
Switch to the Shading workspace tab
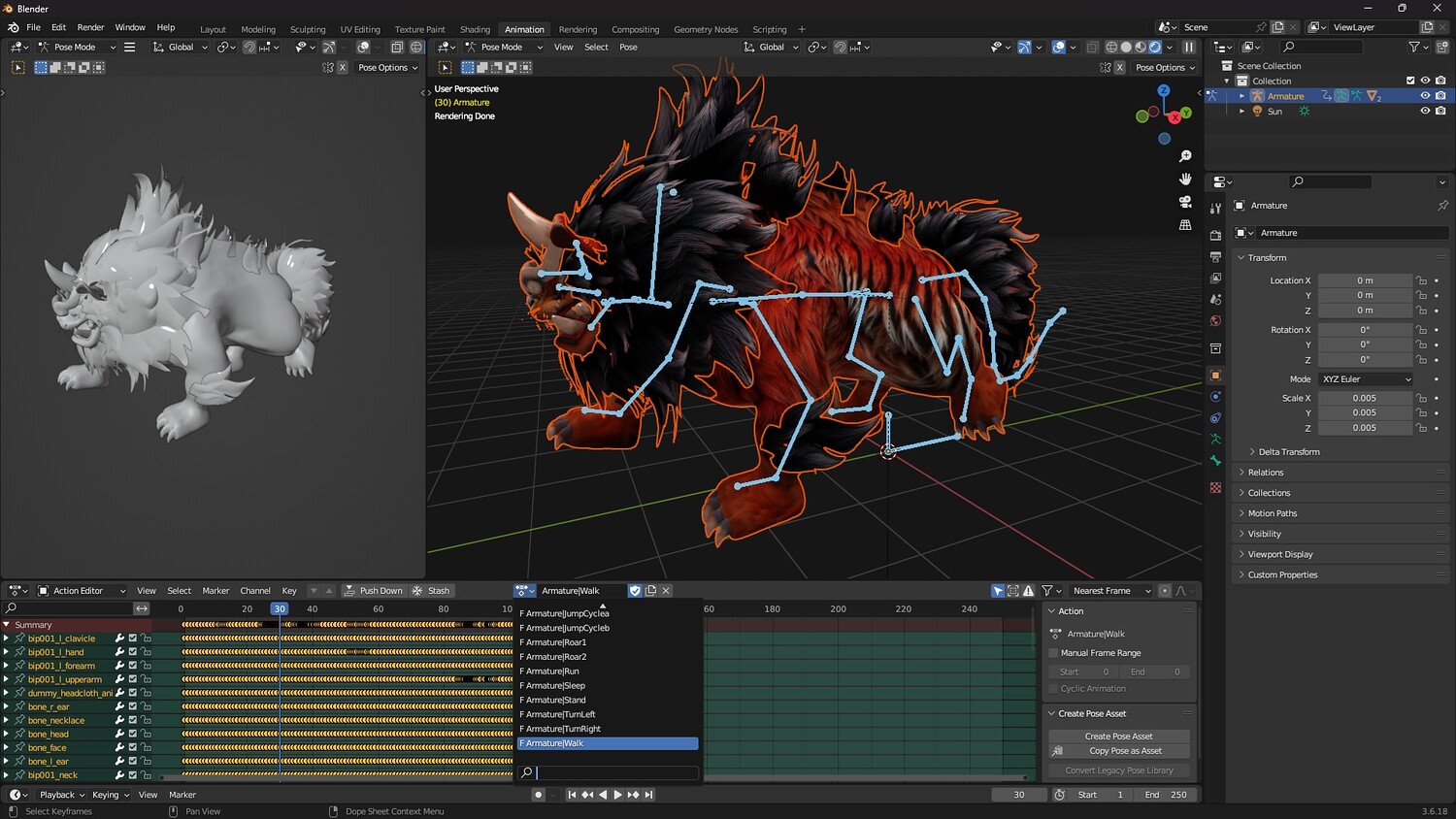(x=475, y=29)
